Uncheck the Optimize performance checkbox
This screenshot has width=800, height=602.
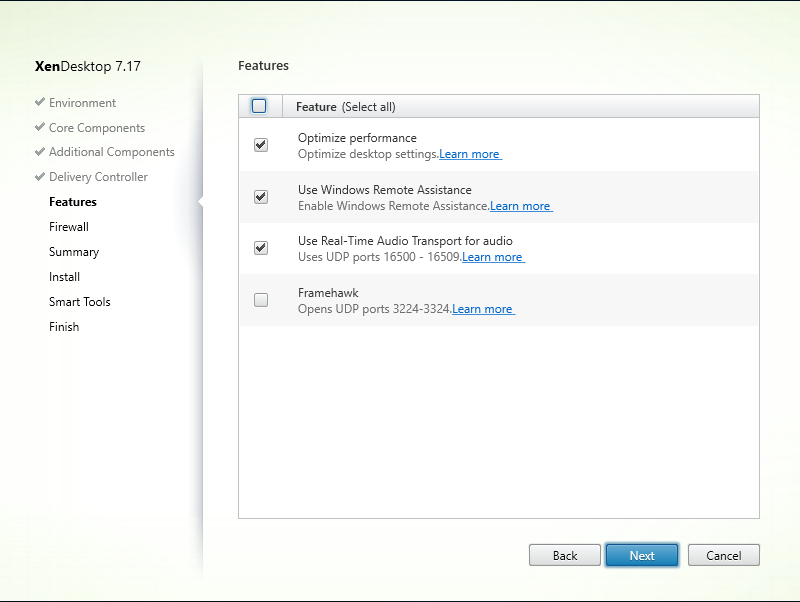tap(261, 145)
